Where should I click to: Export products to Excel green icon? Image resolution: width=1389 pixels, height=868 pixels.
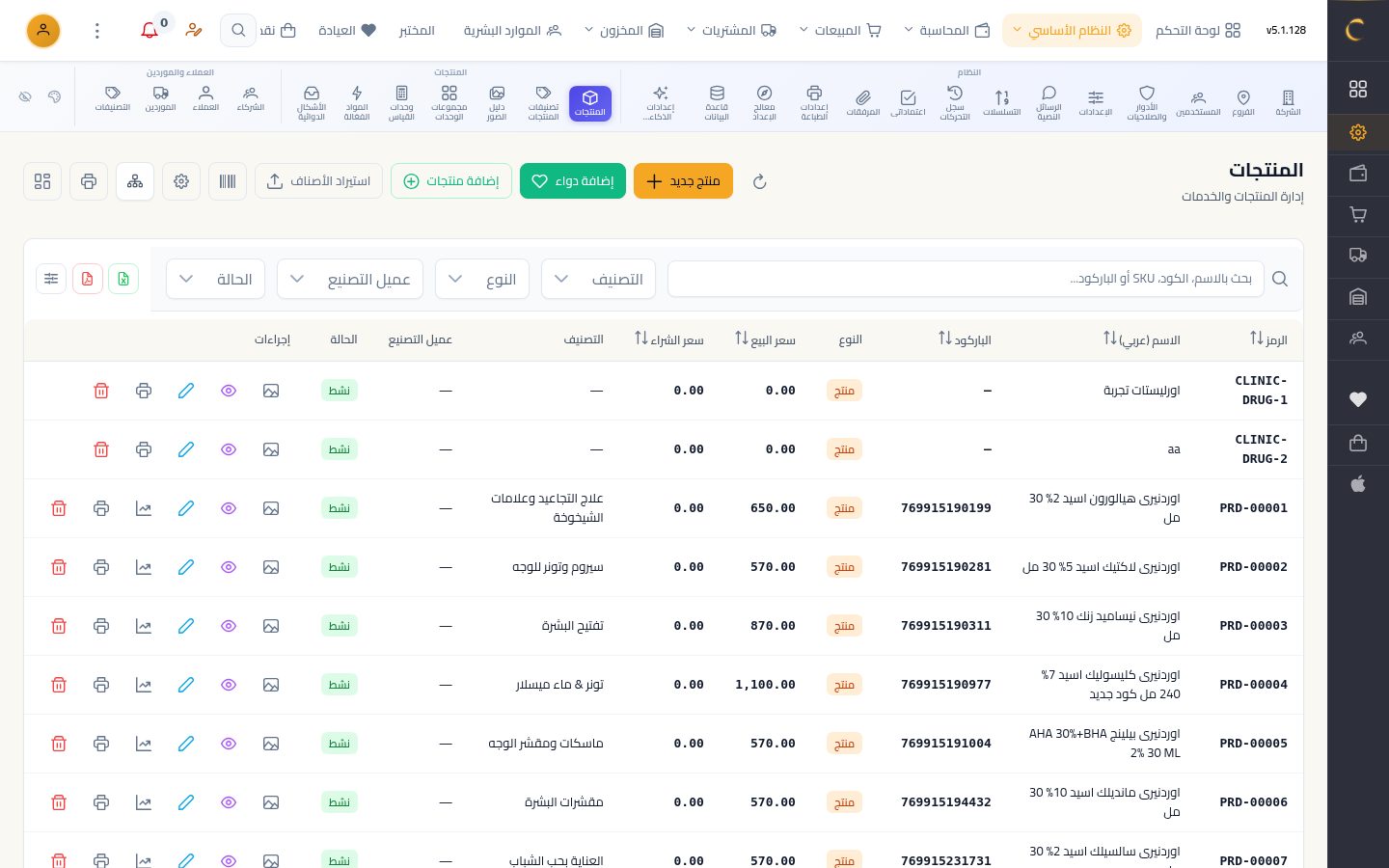(123, 279)
